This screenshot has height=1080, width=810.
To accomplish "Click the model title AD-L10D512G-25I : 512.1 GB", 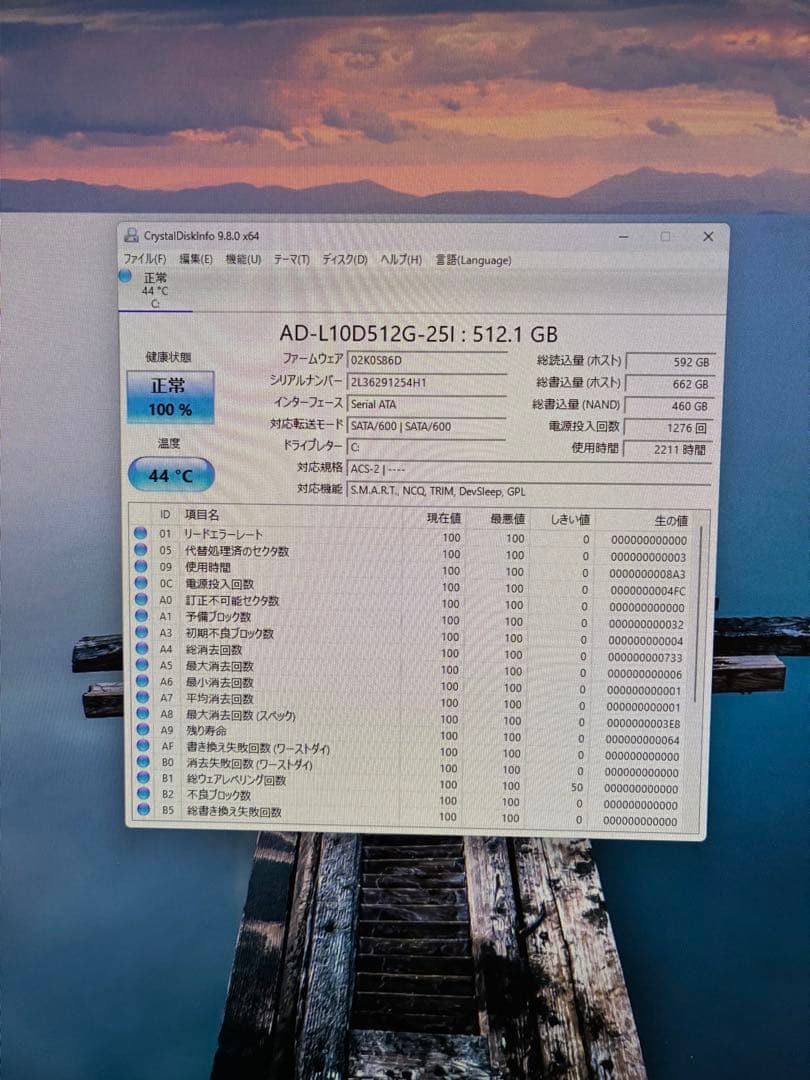I will pos(418,334).
